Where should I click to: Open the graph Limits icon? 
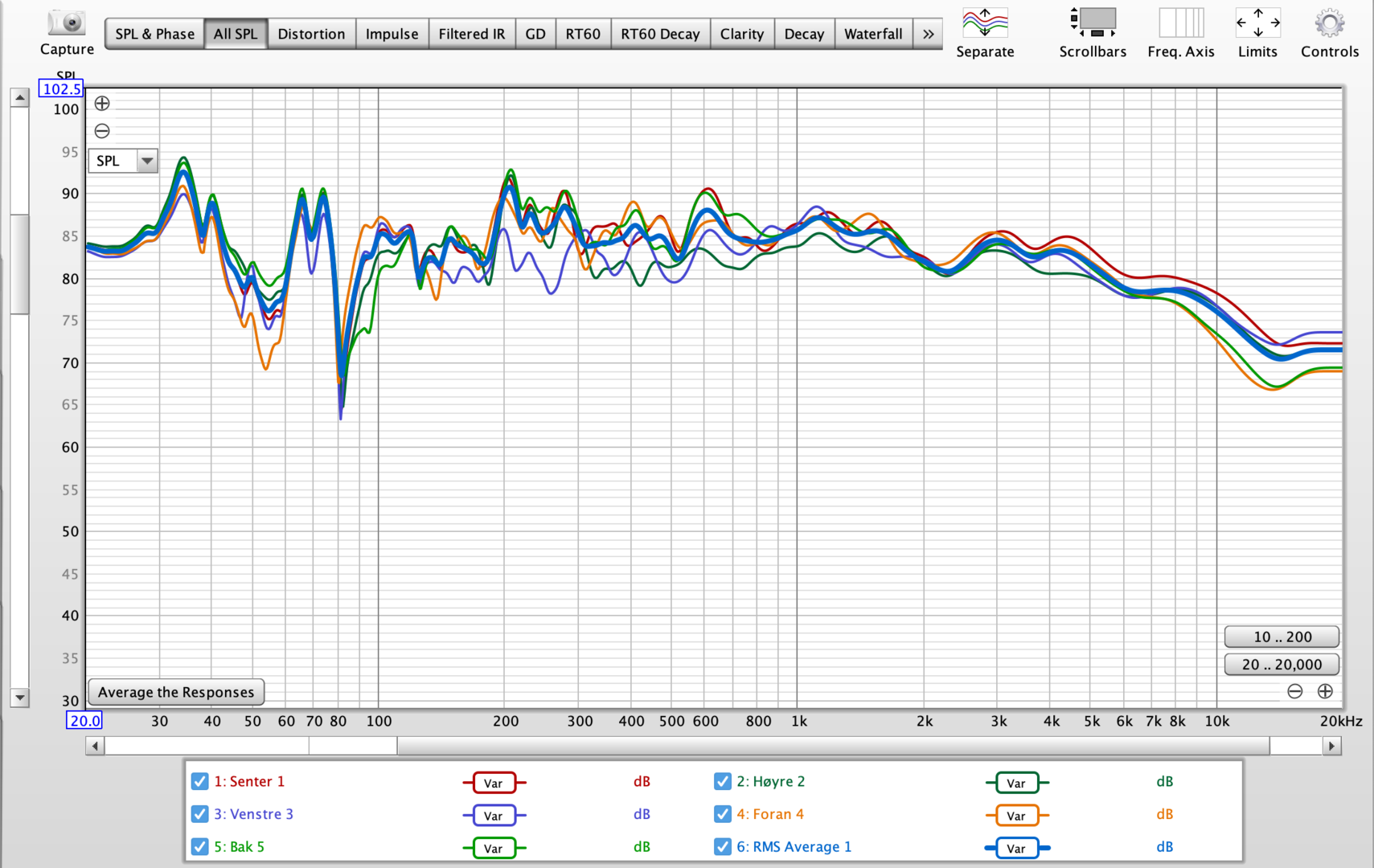coord(1257,23)
